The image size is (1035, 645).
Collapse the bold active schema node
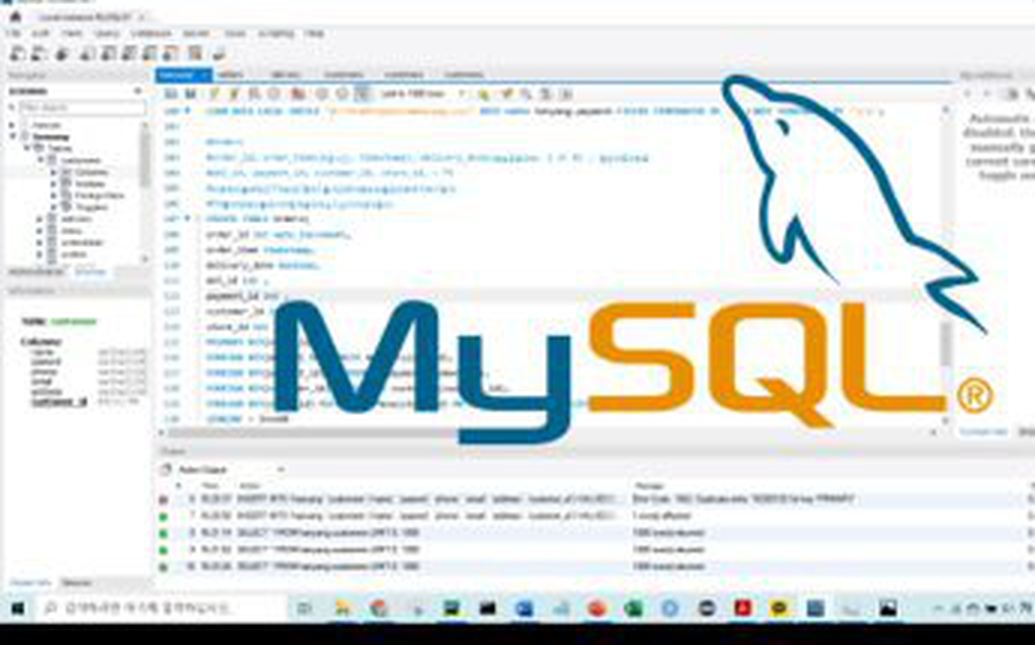point(13,137)
